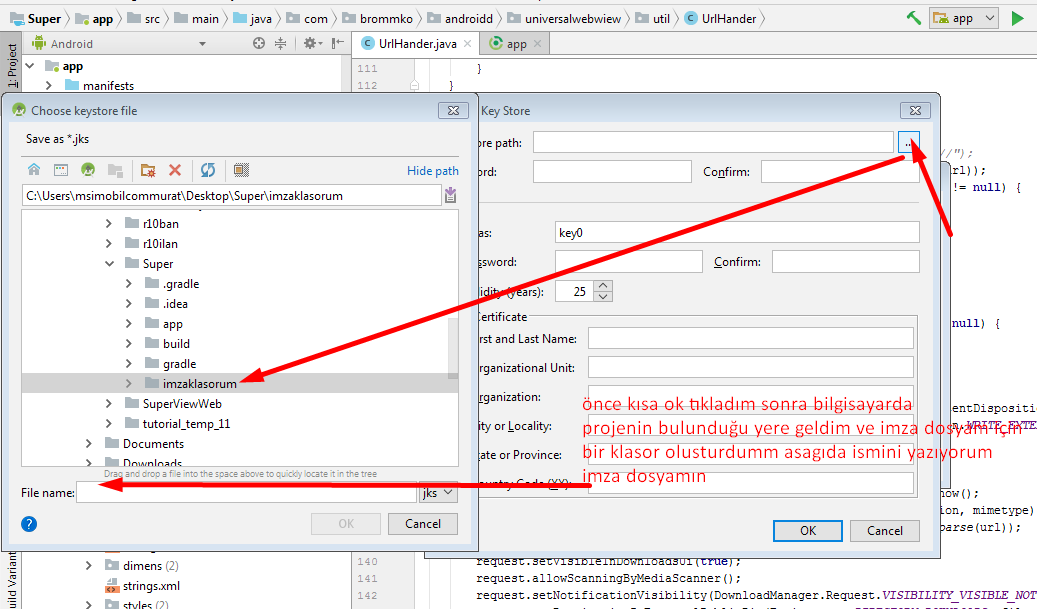Click the blue help question mark icon
Viewport: 1037px width, 609px height.
click(28, 524)
